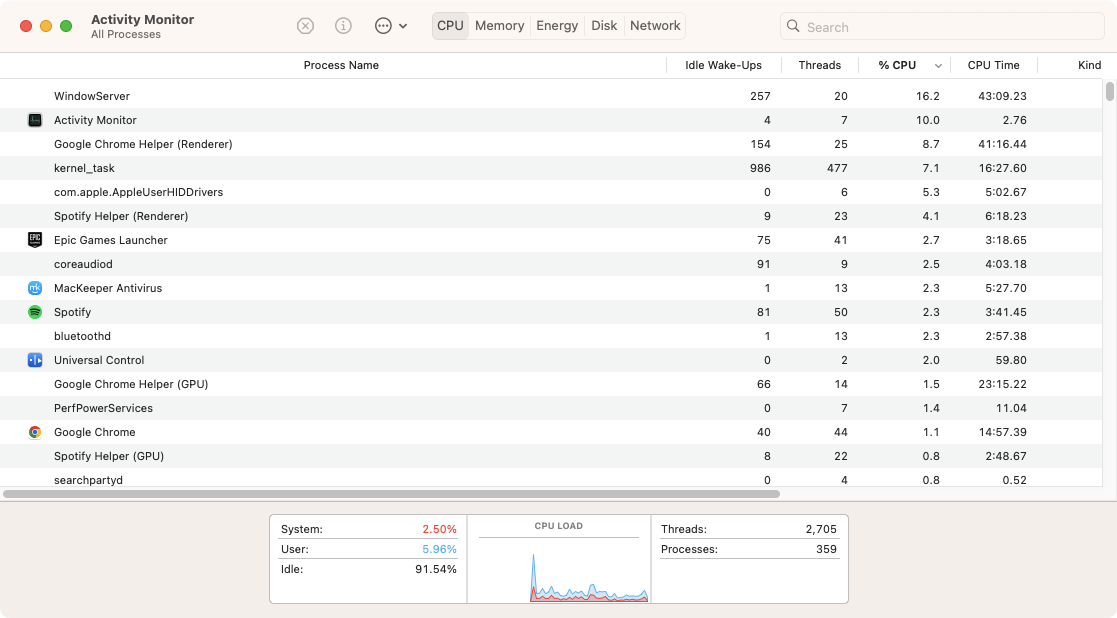1117x618 pixels.
Task: Open the process info inspector icon
Action: coord(343,26)
